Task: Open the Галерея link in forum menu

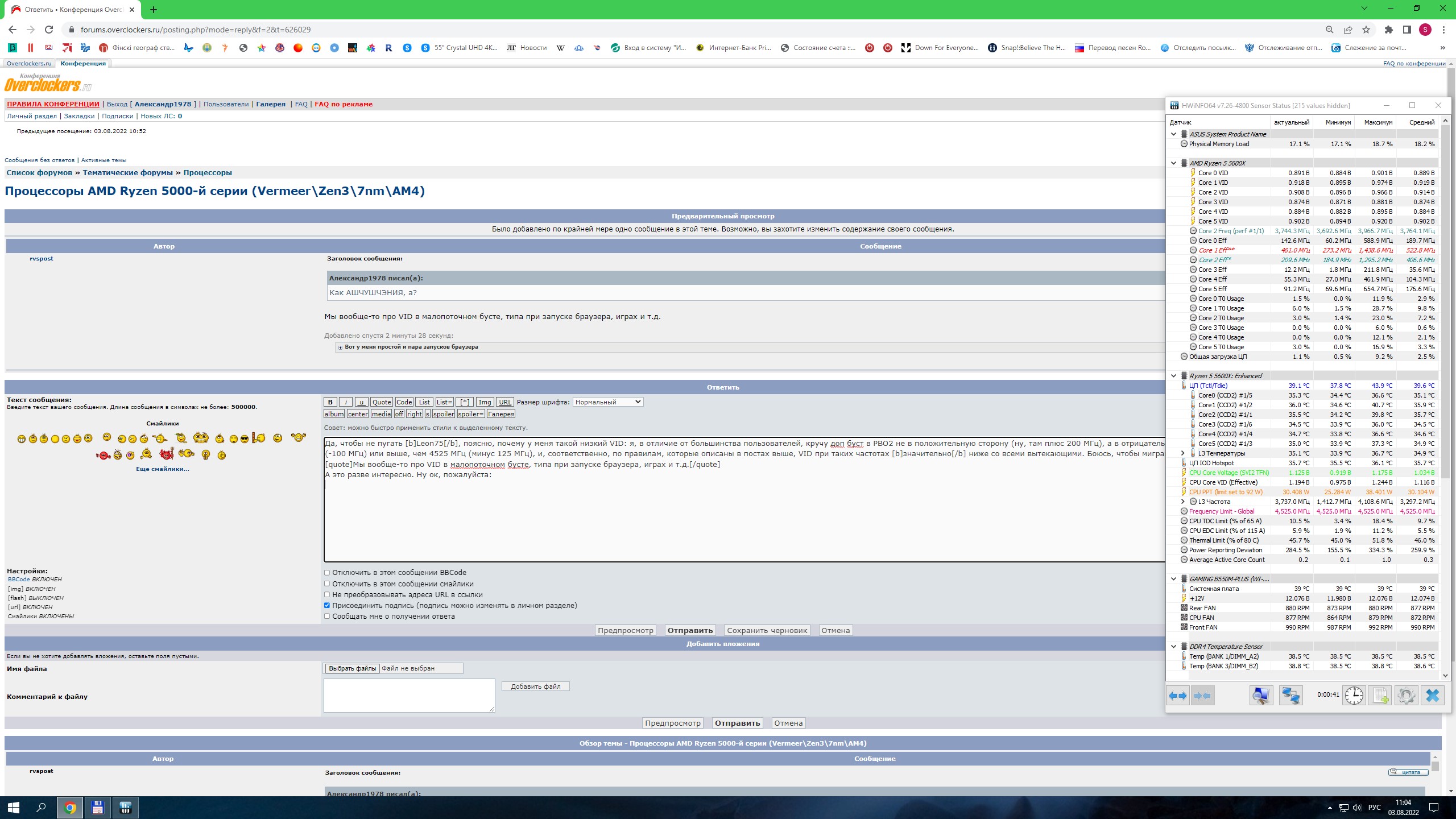Action: 271,104
